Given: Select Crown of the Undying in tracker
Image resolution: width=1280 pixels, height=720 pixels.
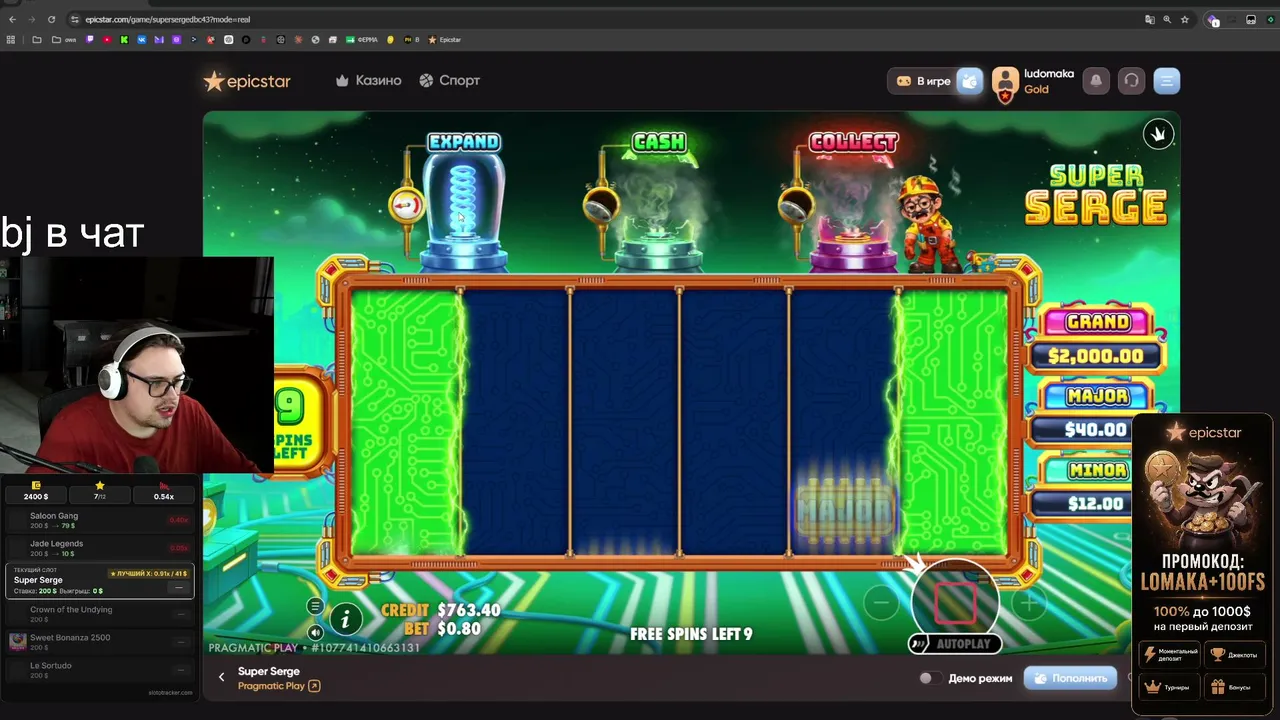Looking at the screenshot, I should [98, 614].
